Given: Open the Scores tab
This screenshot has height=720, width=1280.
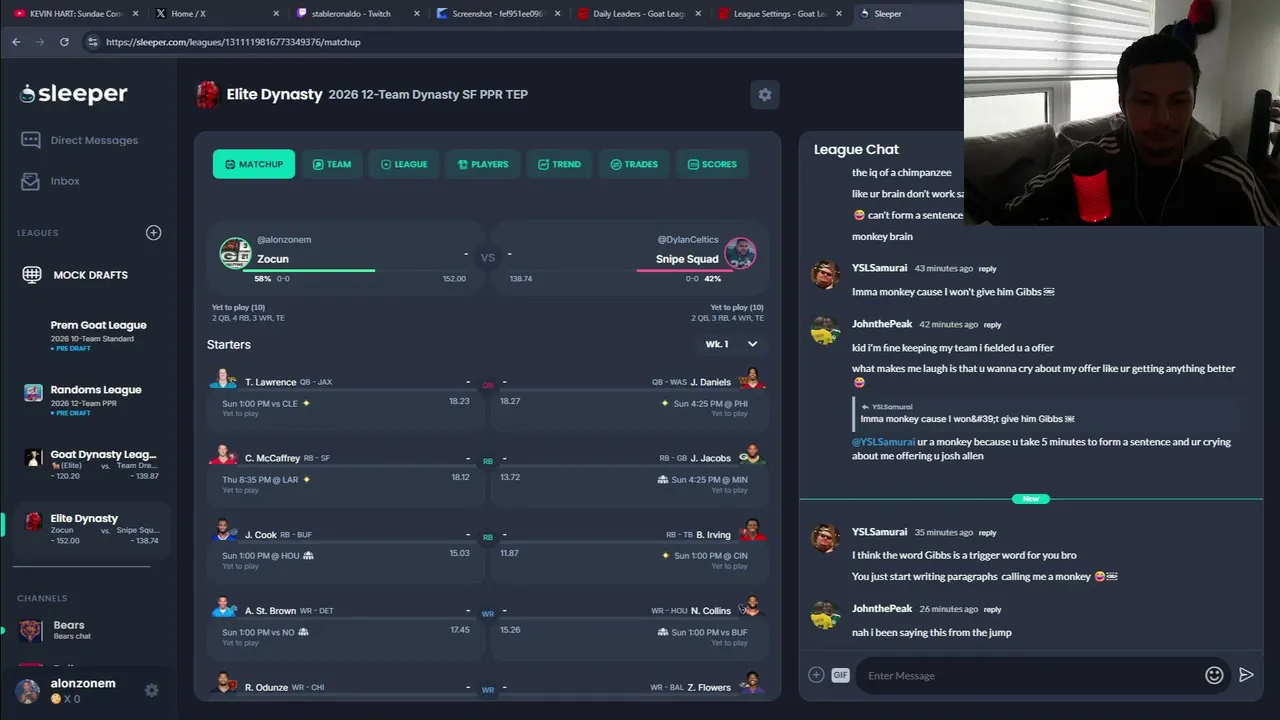Looking at the screenshot, I should click(x=712, y=164).
